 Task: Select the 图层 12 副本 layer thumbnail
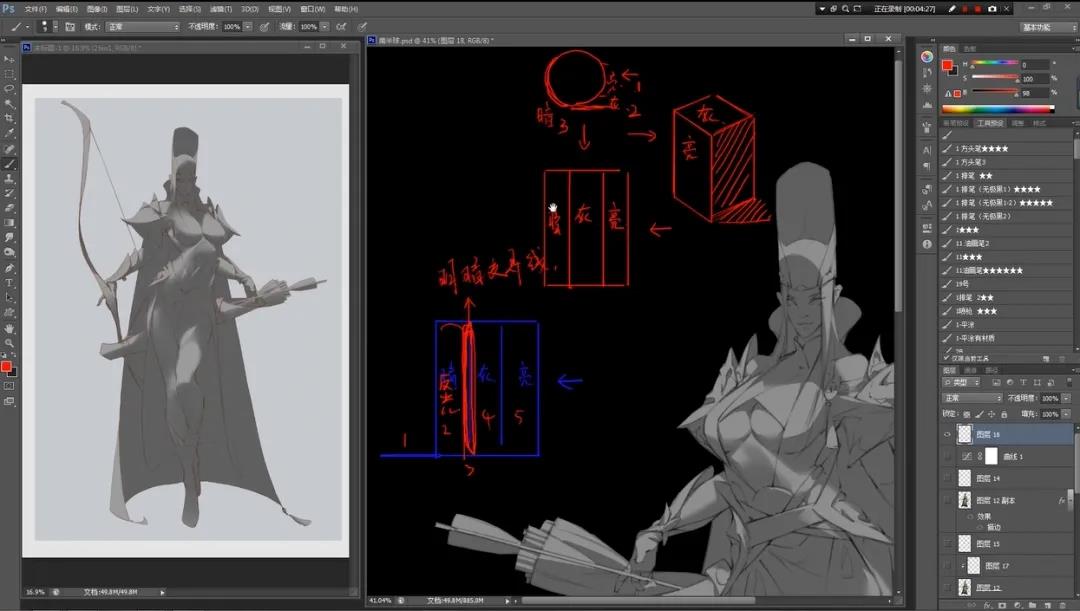(x=965, y=501)
